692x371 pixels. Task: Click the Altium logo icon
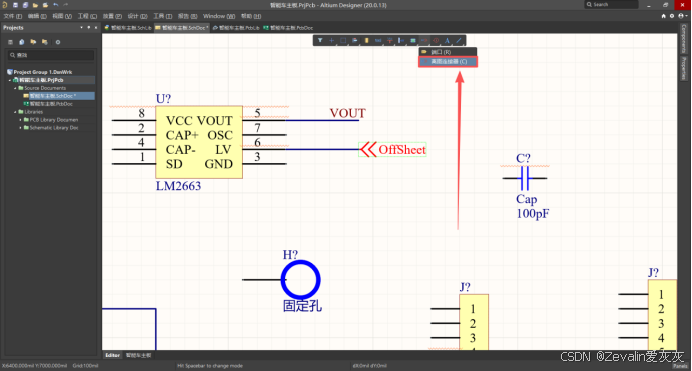pos(5,5)
